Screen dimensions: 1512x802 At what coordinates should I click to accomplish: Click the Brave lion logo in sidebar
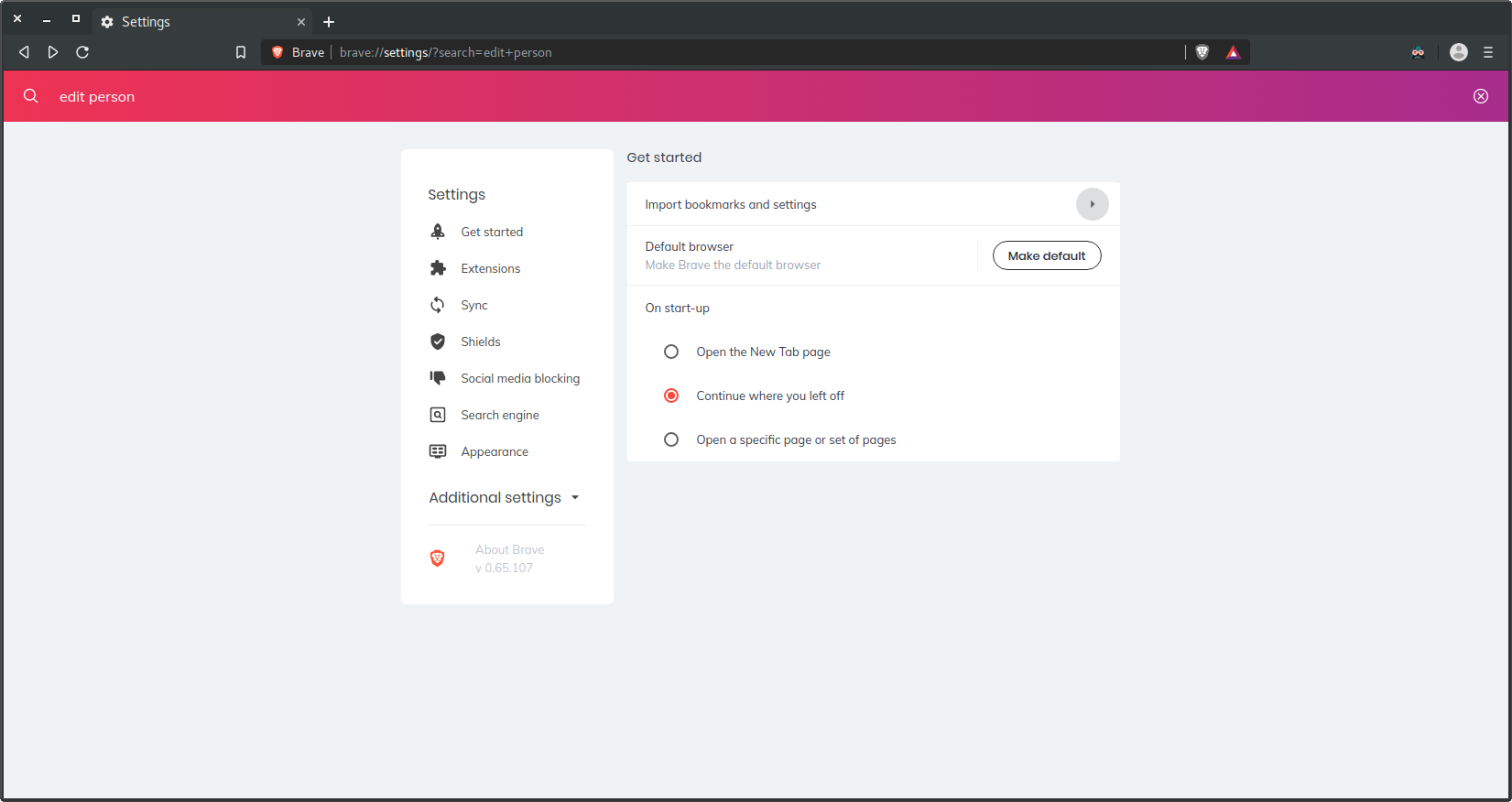point(438,558)
